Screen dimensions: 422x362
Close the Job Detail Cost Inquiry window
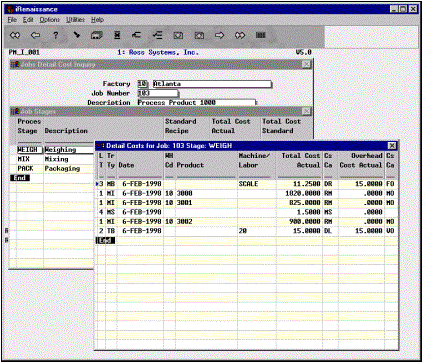306,64
